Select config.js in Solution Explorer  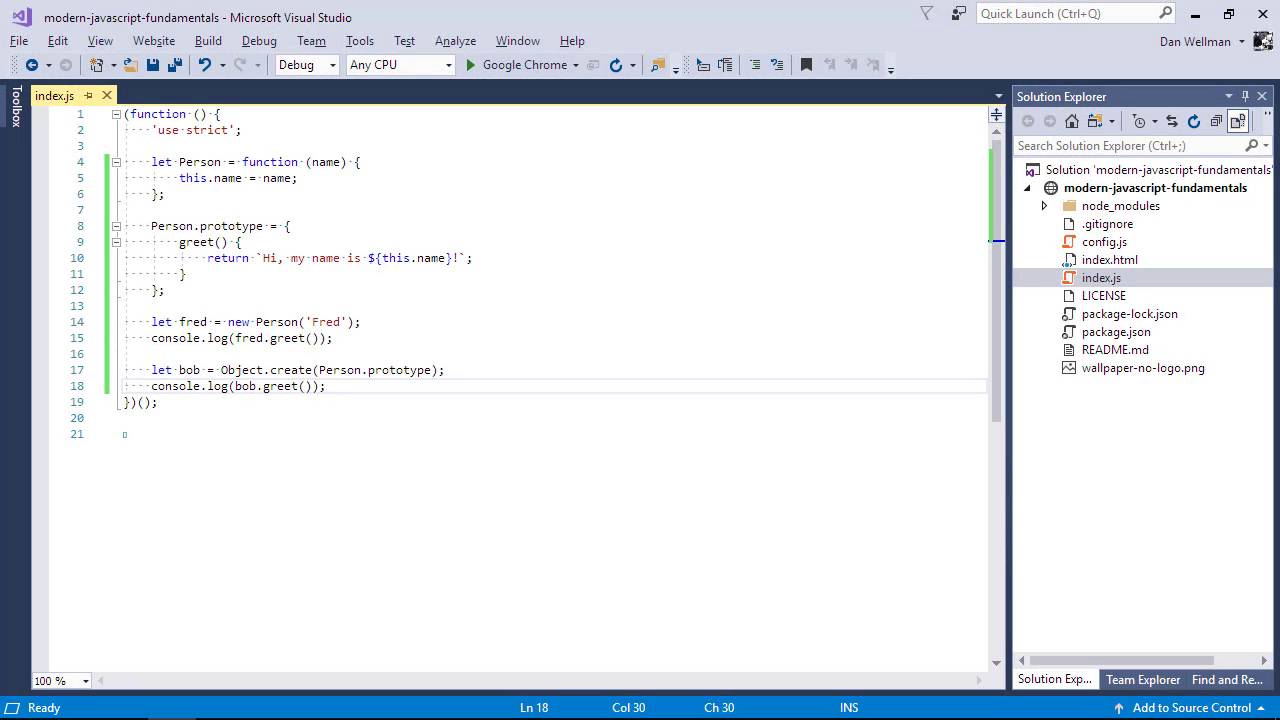click(x=1104, y=242)
